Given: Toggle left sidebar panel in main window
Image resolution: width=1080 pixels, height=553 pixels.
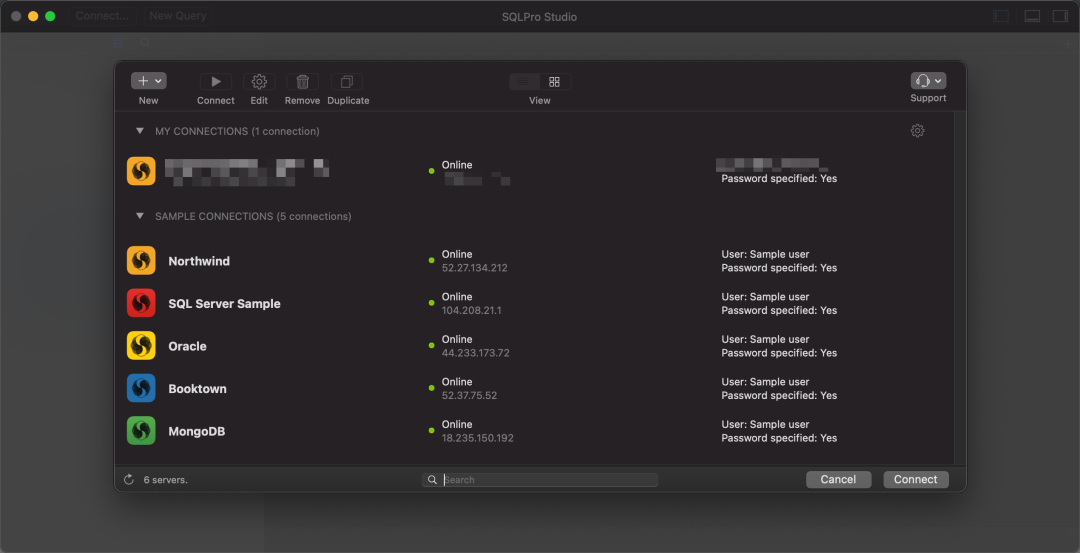Looking at the screenshot, I should click(x=1001, y=16).
